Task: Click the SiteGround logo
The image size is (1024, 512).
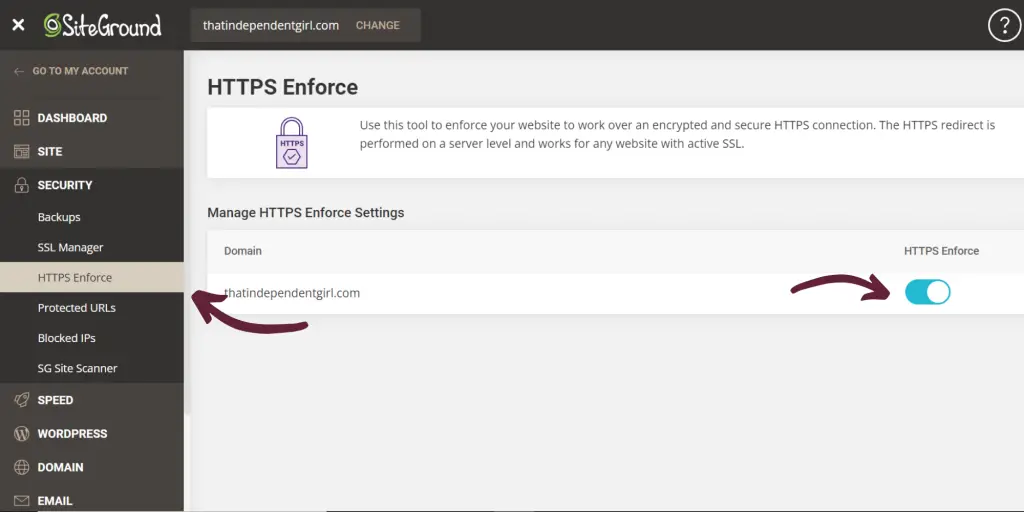Action: coord(103,25)
